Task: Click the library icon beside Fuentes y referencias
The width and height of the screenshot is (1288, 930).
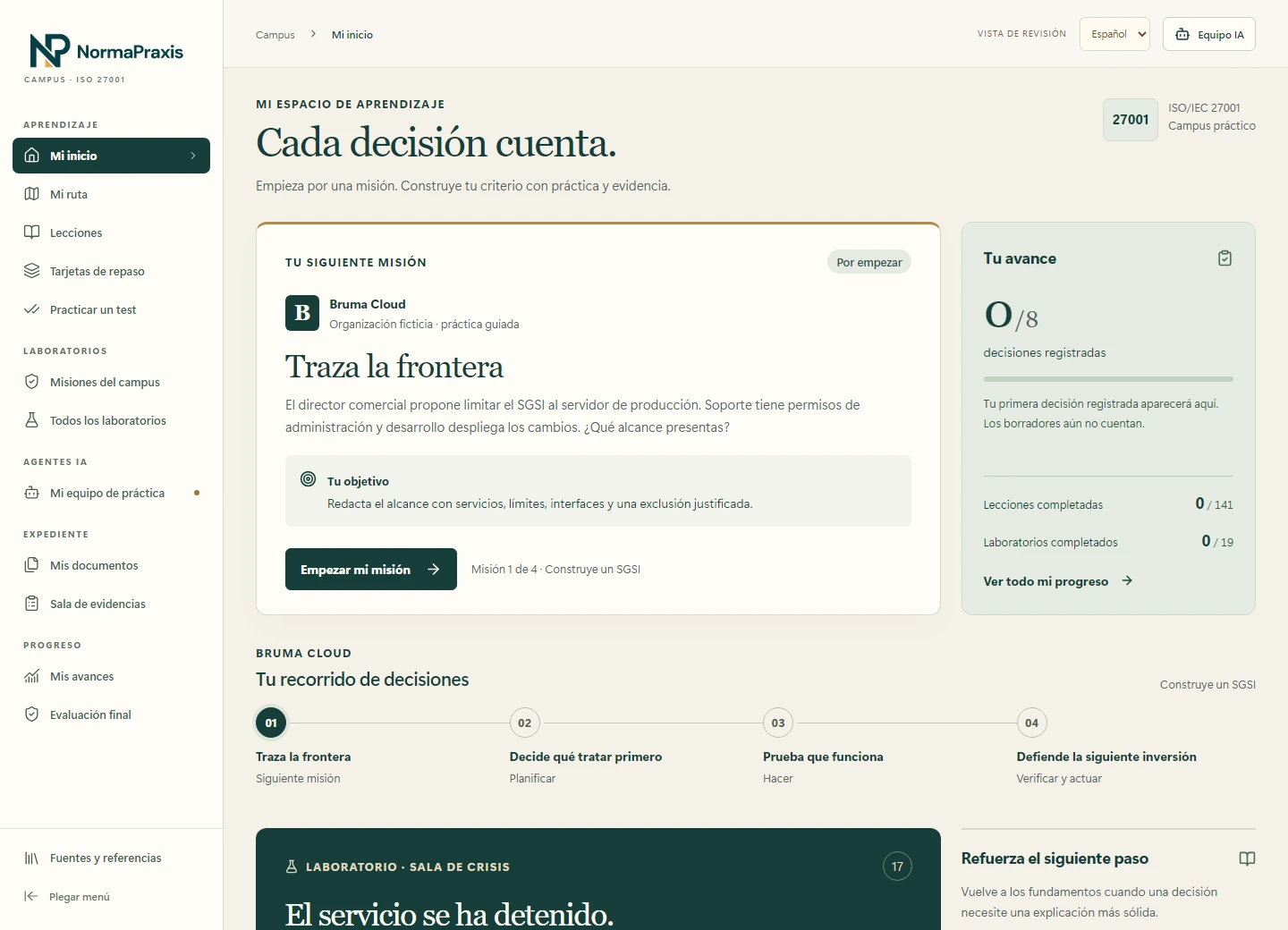Action: pos(32,858)
